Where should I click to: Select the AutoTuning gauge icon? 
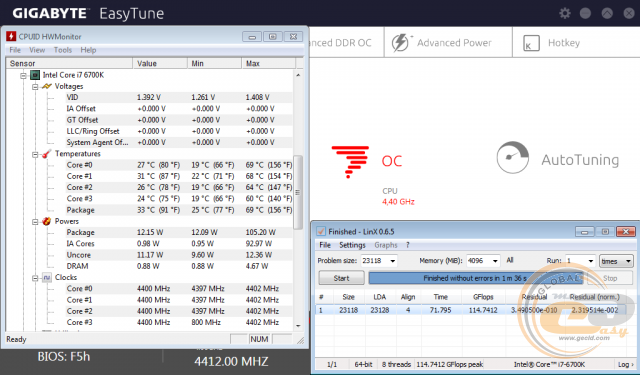coord(513,158)
